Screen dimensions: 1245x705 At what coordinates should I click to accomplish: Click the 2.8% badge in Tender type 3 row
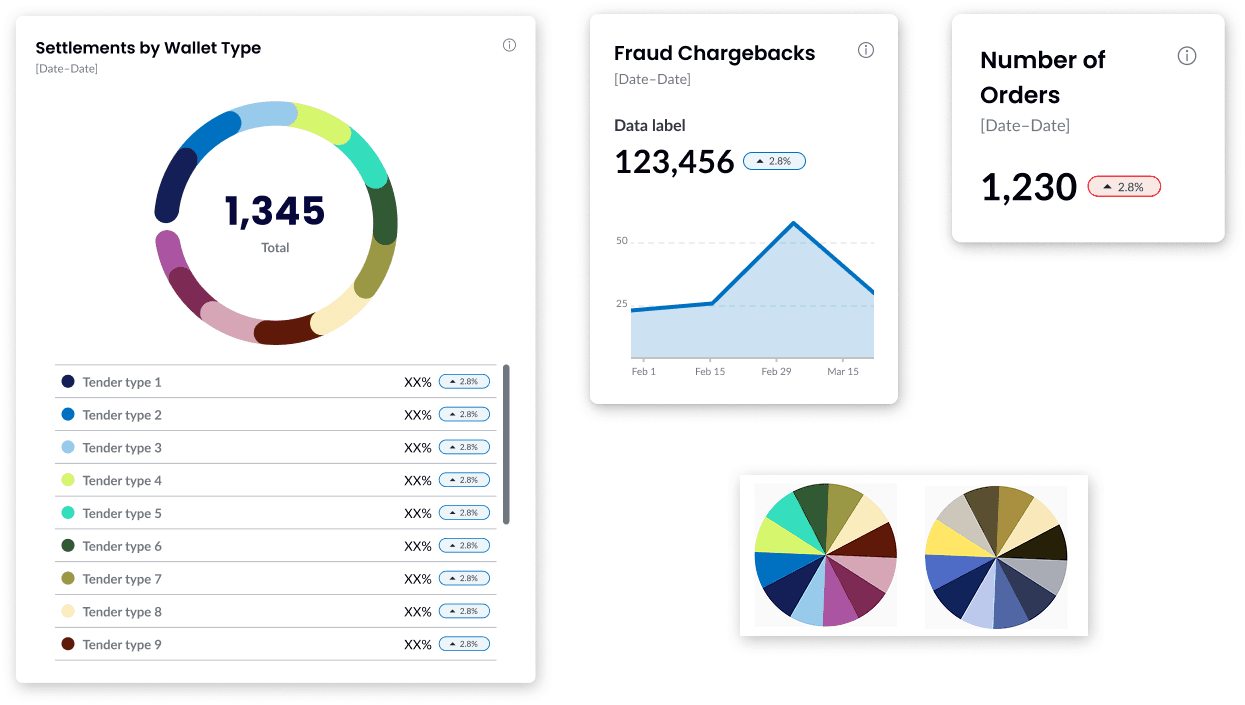[464, 447]
